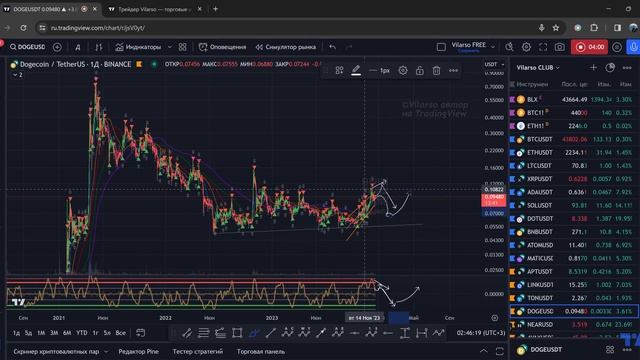Open the watchlist more options menu
640x360 pixels.
[627, 68]
